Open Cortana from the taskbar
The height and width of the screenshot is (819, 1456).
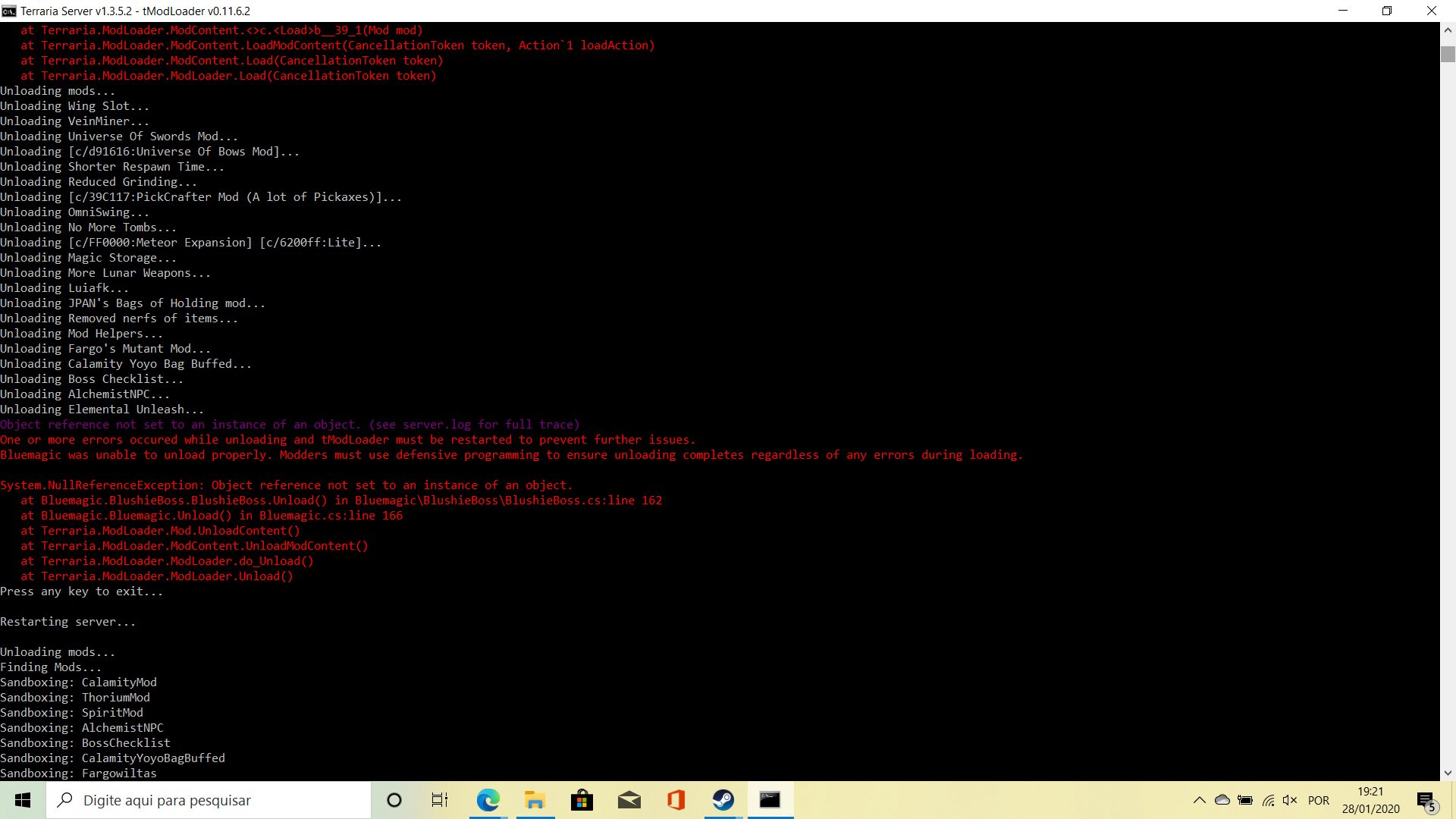coord(394,800)
